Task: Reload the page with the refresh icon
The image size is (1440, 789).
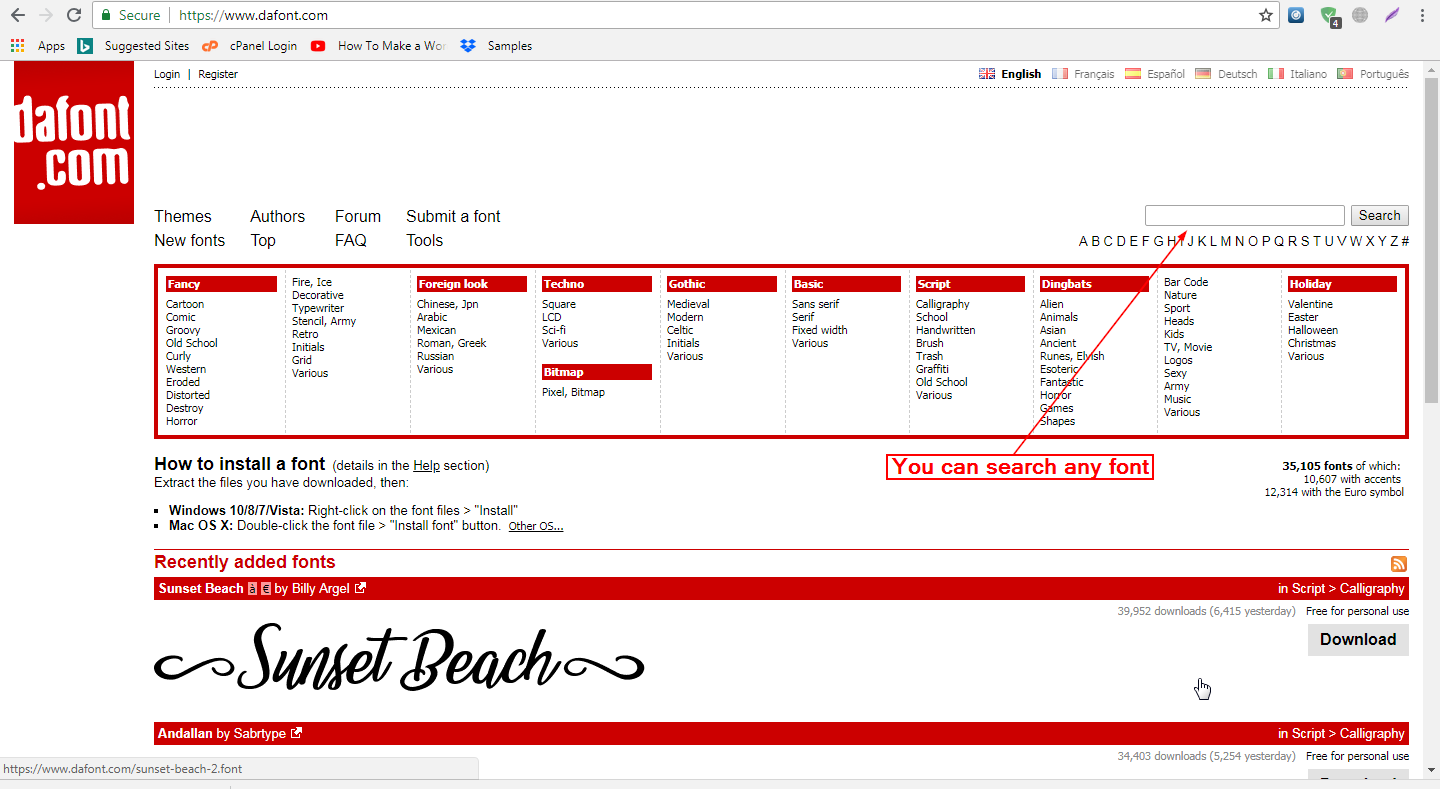Action: (74, 15)
